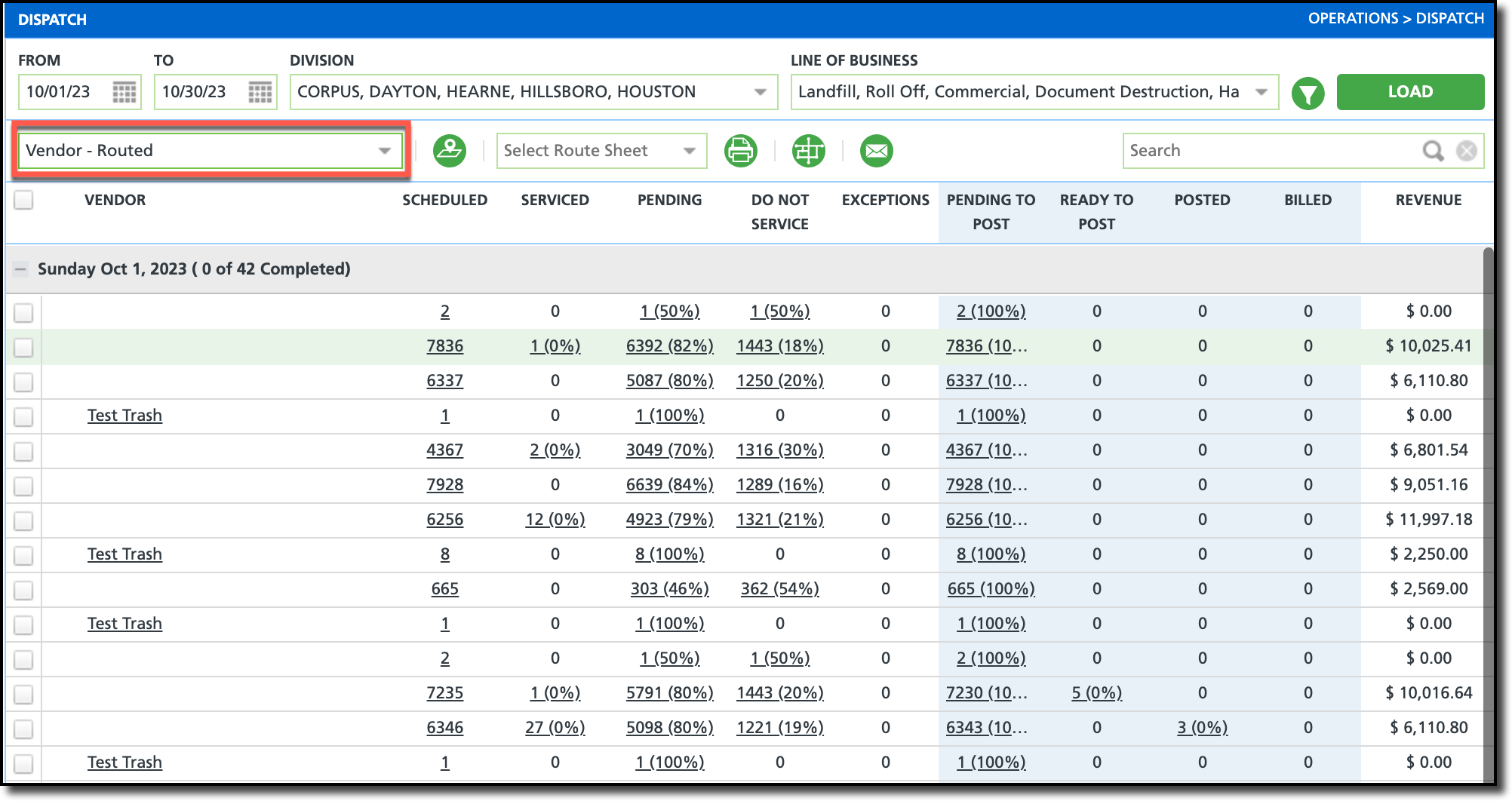This screenshot has width=1512, height=801.
Task: Check the row with 7836 scheduled
Action: (24, 347)
